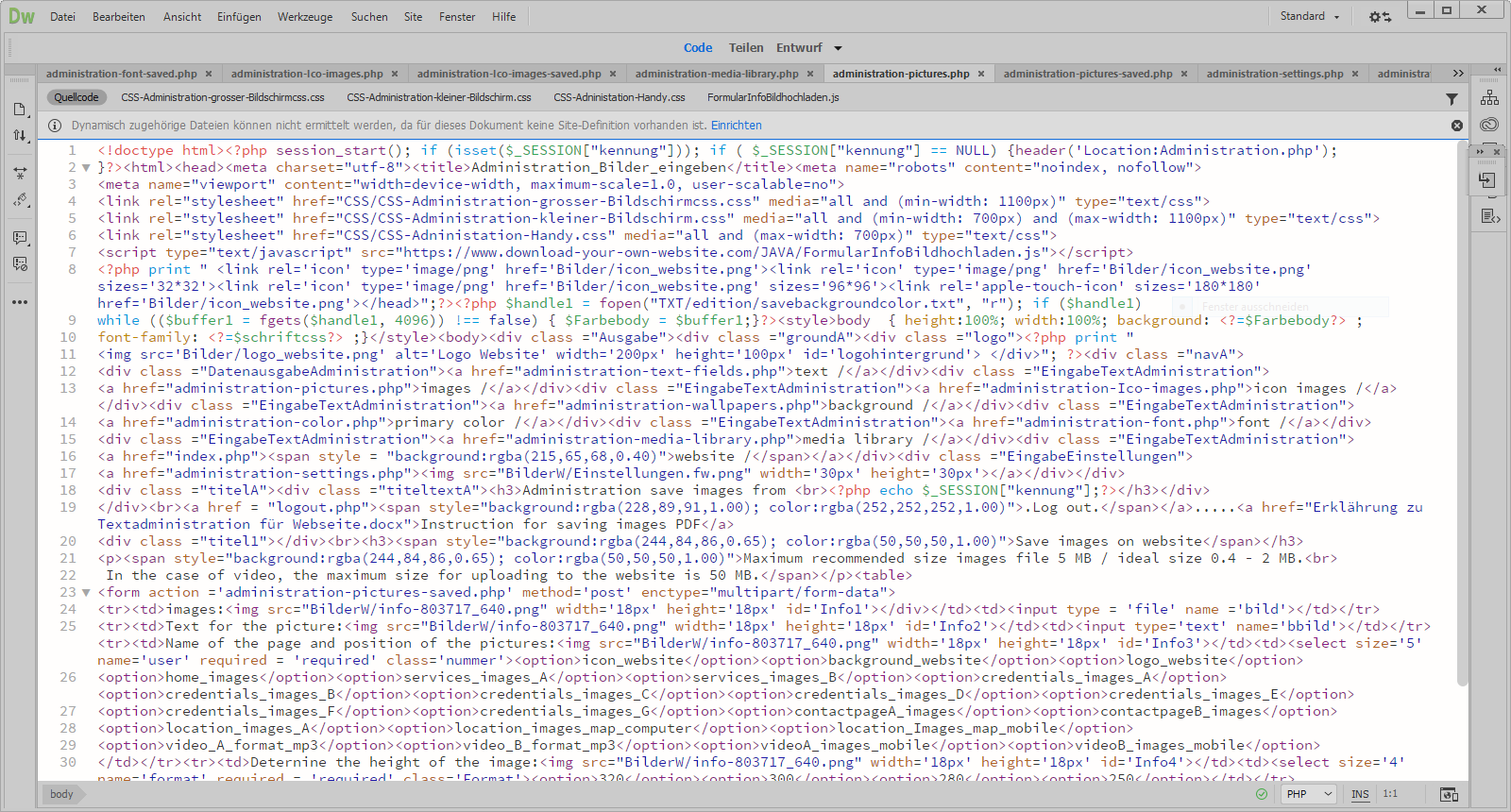
Task: Switch to Teilen split view
Action: tap(746, 48)
